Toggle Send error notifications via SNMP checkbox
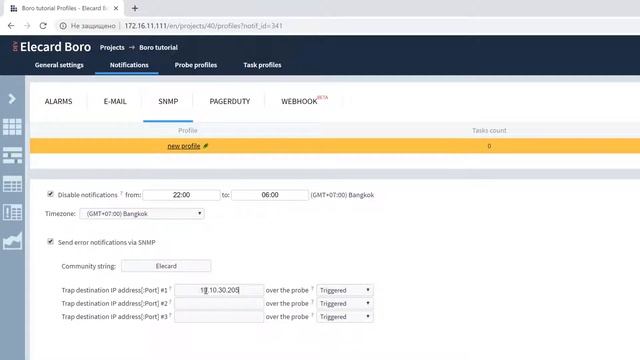The width and height of the screenshot is (640, 360). click(x=50, y=241)
